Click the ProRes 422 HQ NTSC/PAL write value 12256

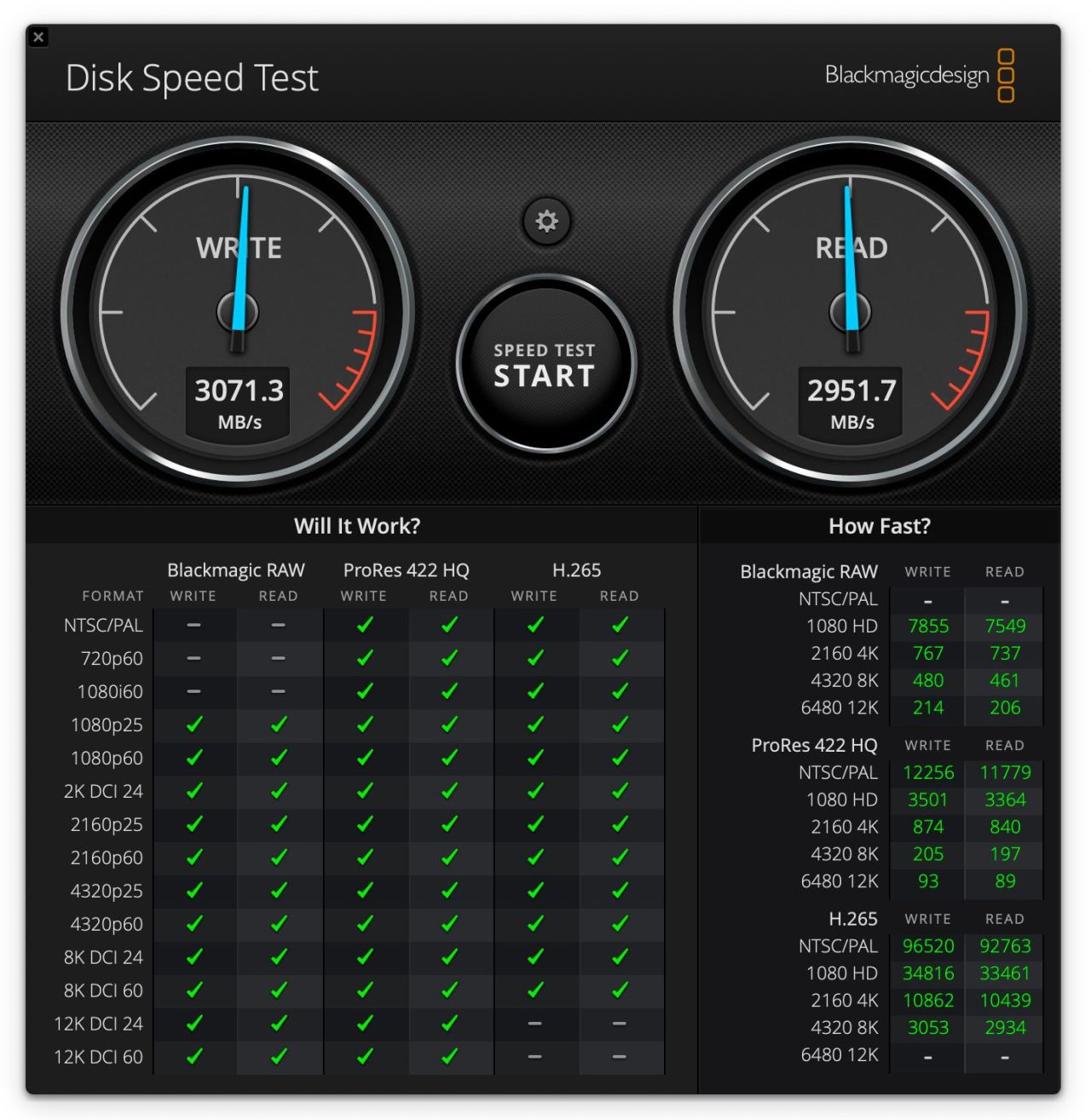928,773
